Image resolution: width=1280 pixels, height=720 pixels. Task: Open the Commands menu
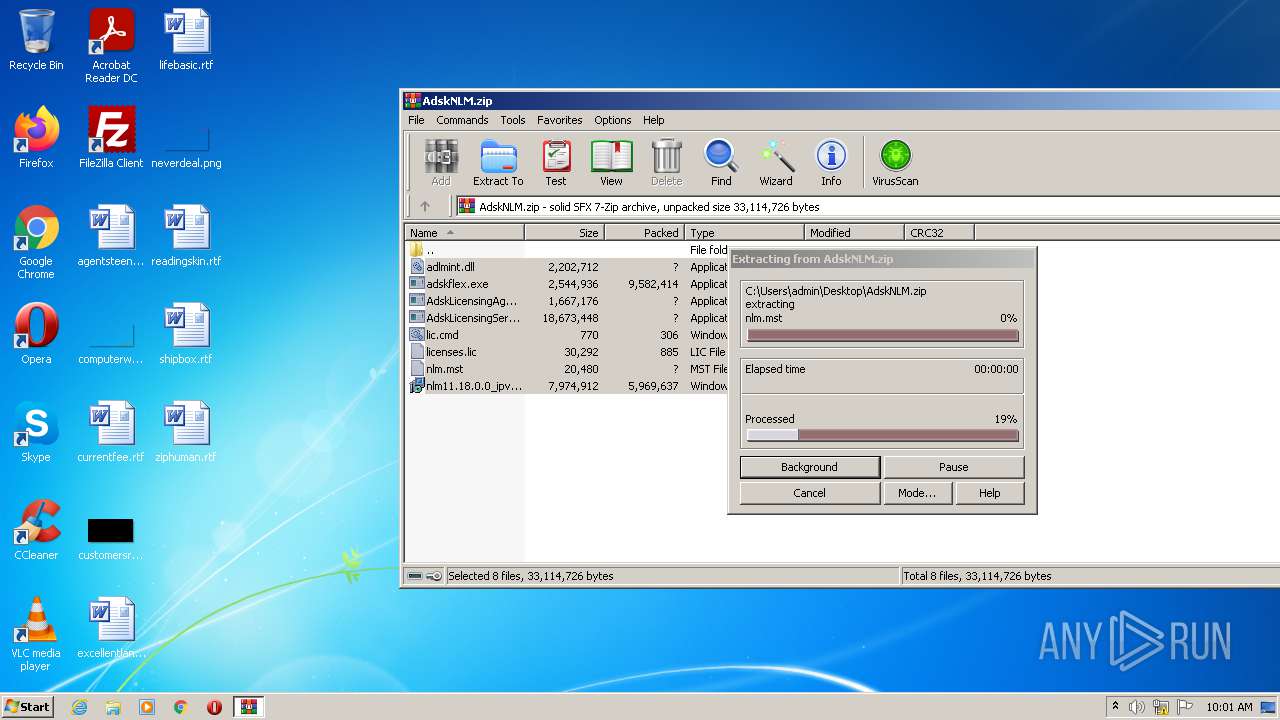click(x=462, y=120)
